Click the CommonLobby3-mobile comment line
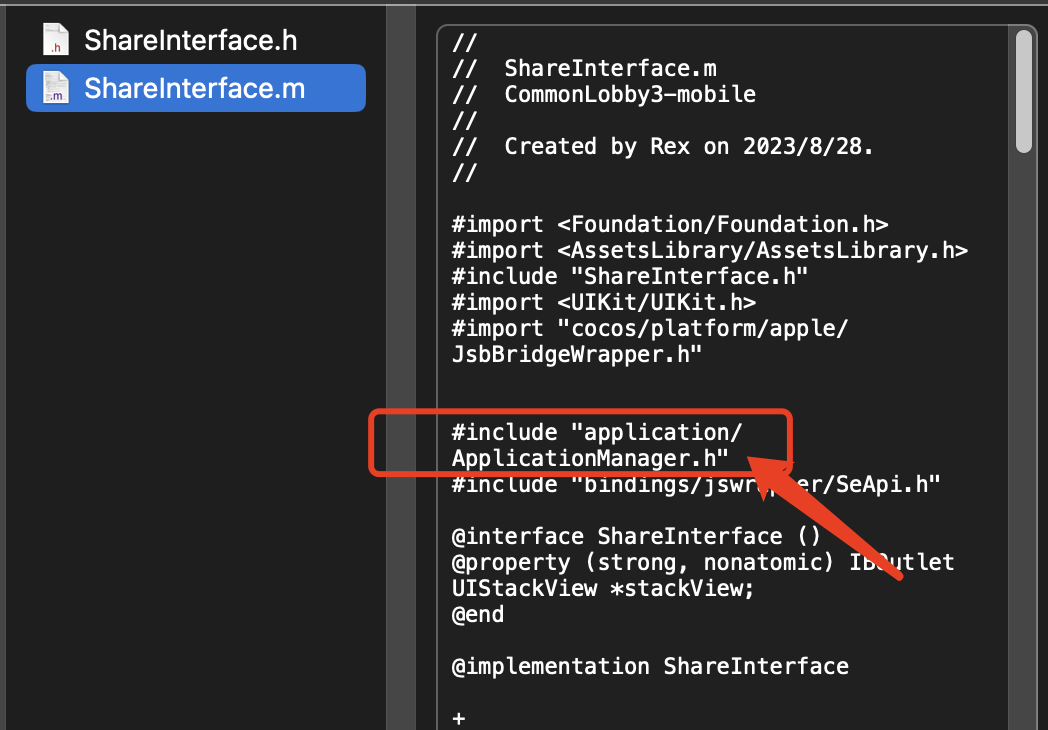Screen dimensions: 1048x730 604,95
